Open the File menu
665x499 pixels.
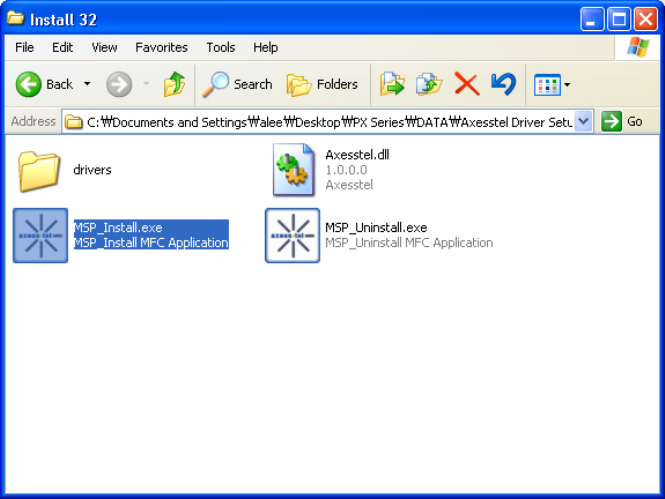pos(24,47)
